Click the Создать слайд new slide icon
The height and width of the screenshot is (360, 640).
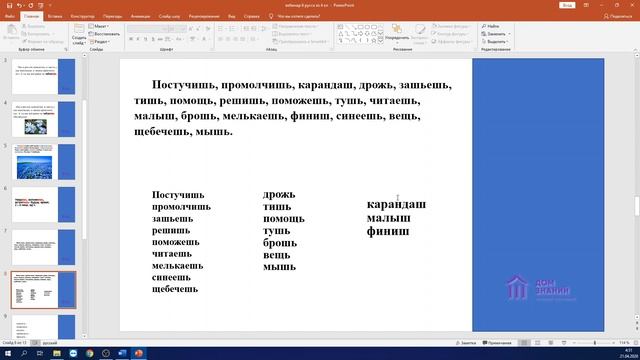coord(79,29)
